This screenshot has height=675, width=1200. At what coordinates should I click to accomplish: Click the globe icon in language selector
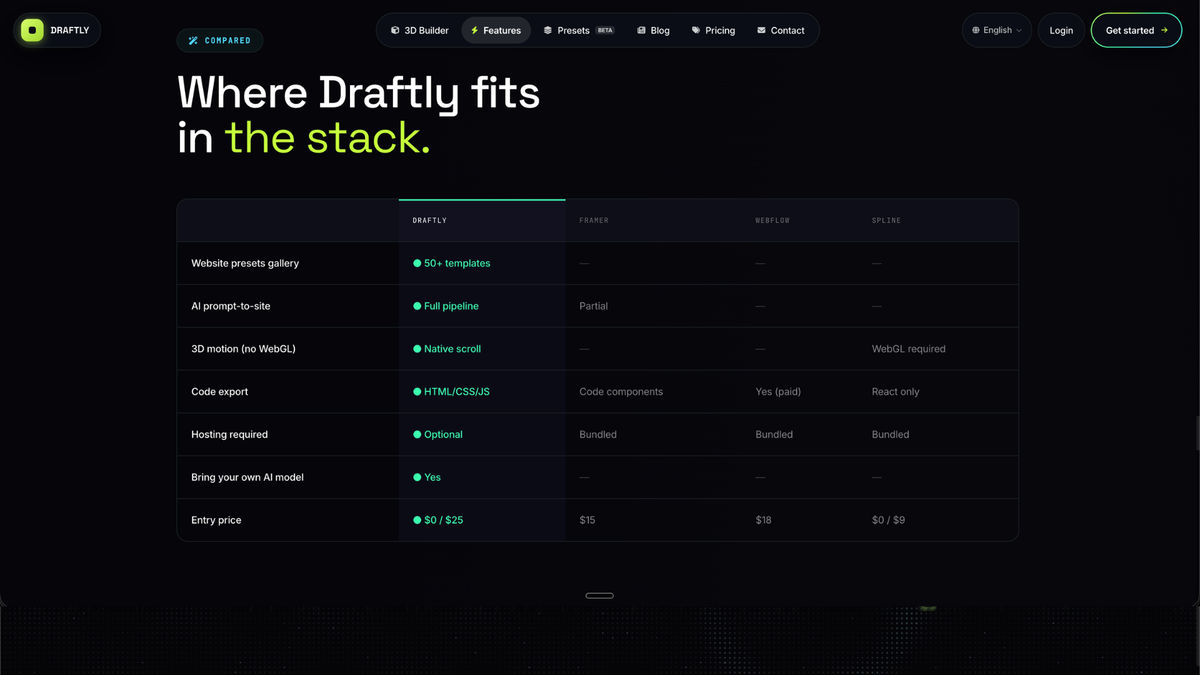click(976, 30)
